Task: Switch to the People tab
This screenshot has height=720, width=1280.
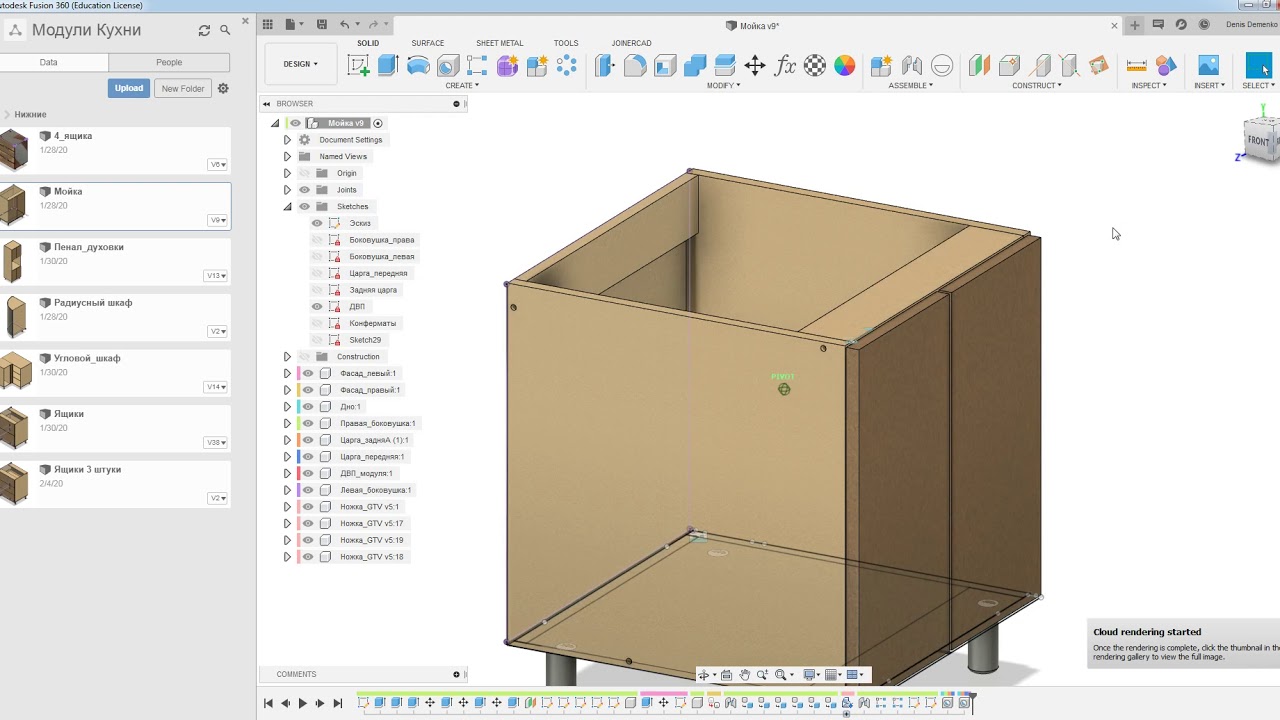Action: [169, 62]
